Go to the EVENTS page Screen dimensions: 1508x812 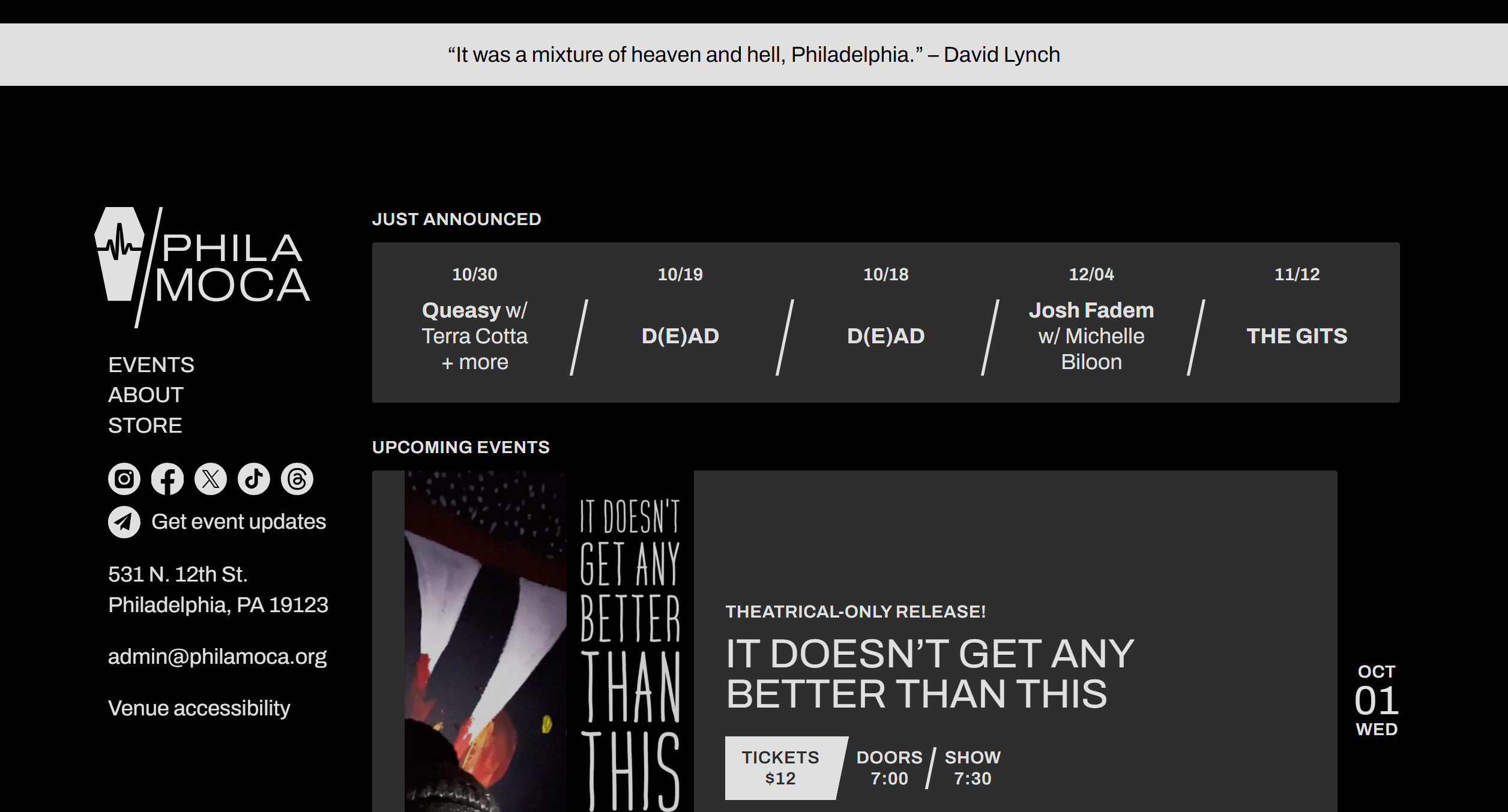pos(151,365)
